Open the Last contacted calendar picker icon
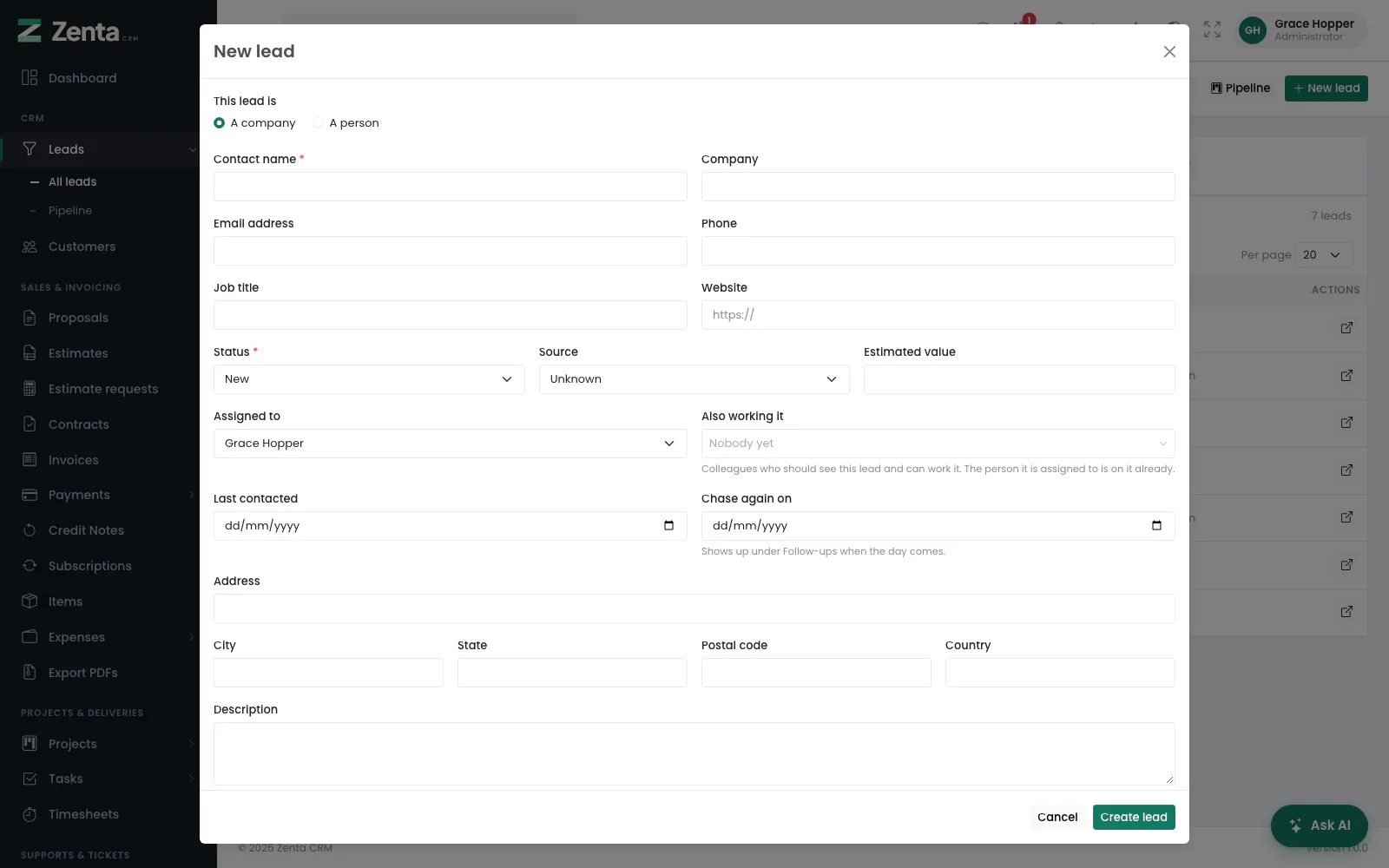The height and width of the screenshot is (868, 1389). tap(668, 526)
